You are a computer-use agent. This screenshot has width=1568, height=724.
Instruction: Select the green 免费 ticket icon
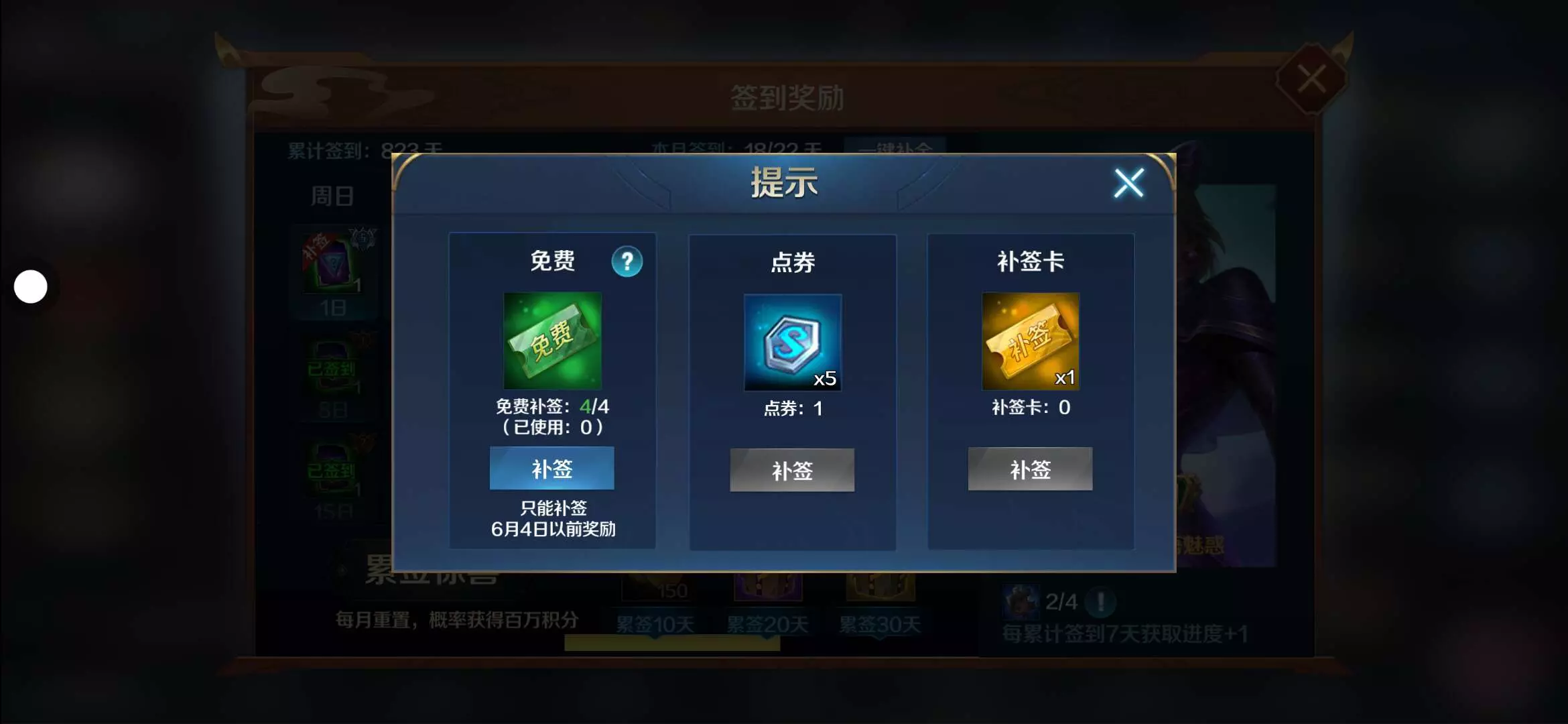coord(552,341)
